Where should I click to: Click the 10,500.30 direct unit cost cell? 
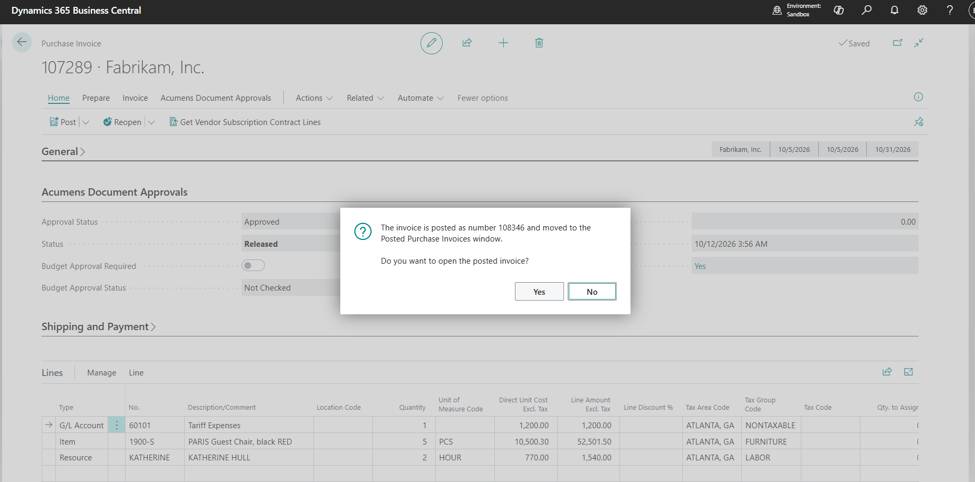click(x=526, y=442)
